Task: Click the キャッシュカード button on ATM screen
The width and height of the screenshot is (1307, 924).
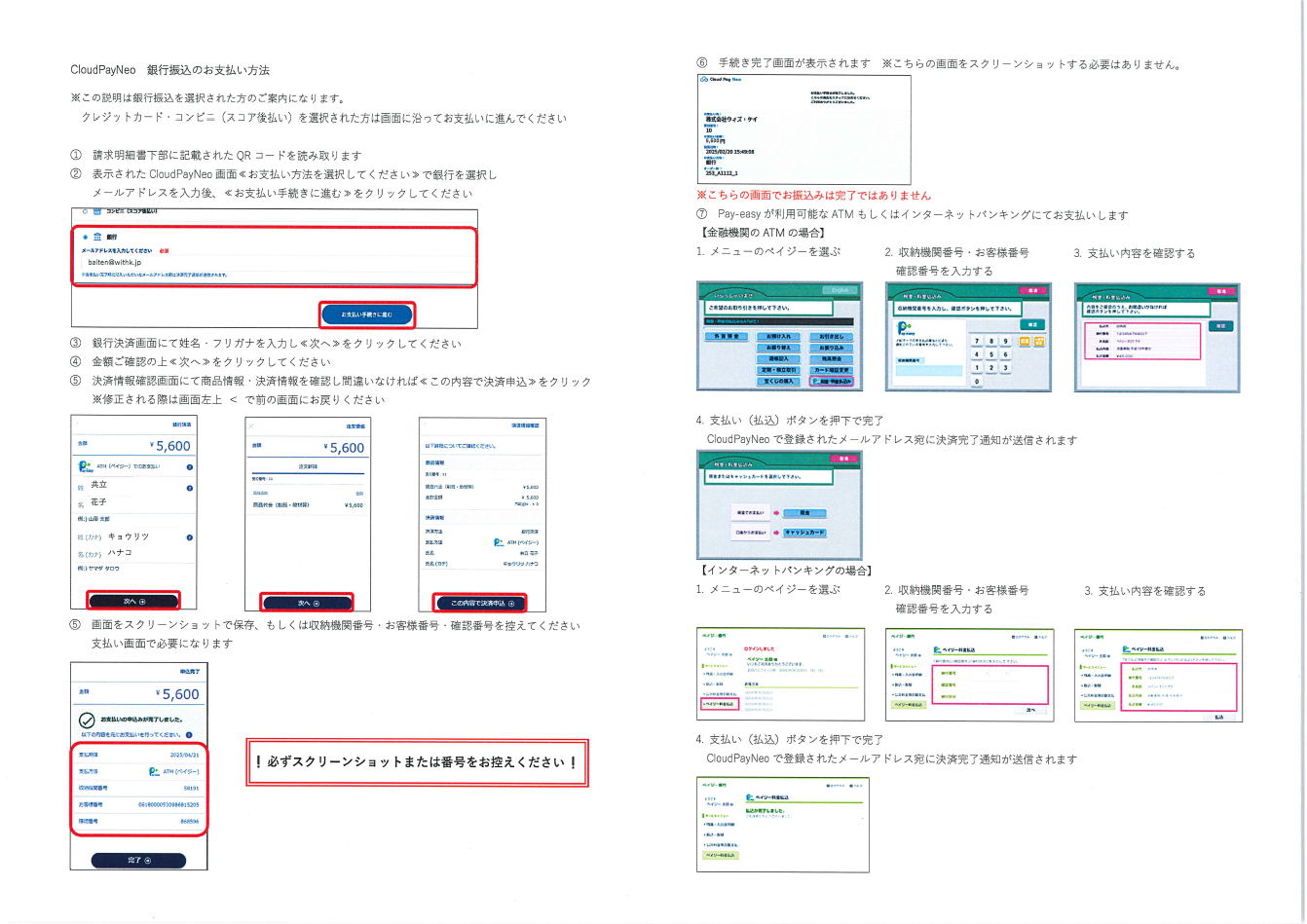Action: (x=804, y=533)
